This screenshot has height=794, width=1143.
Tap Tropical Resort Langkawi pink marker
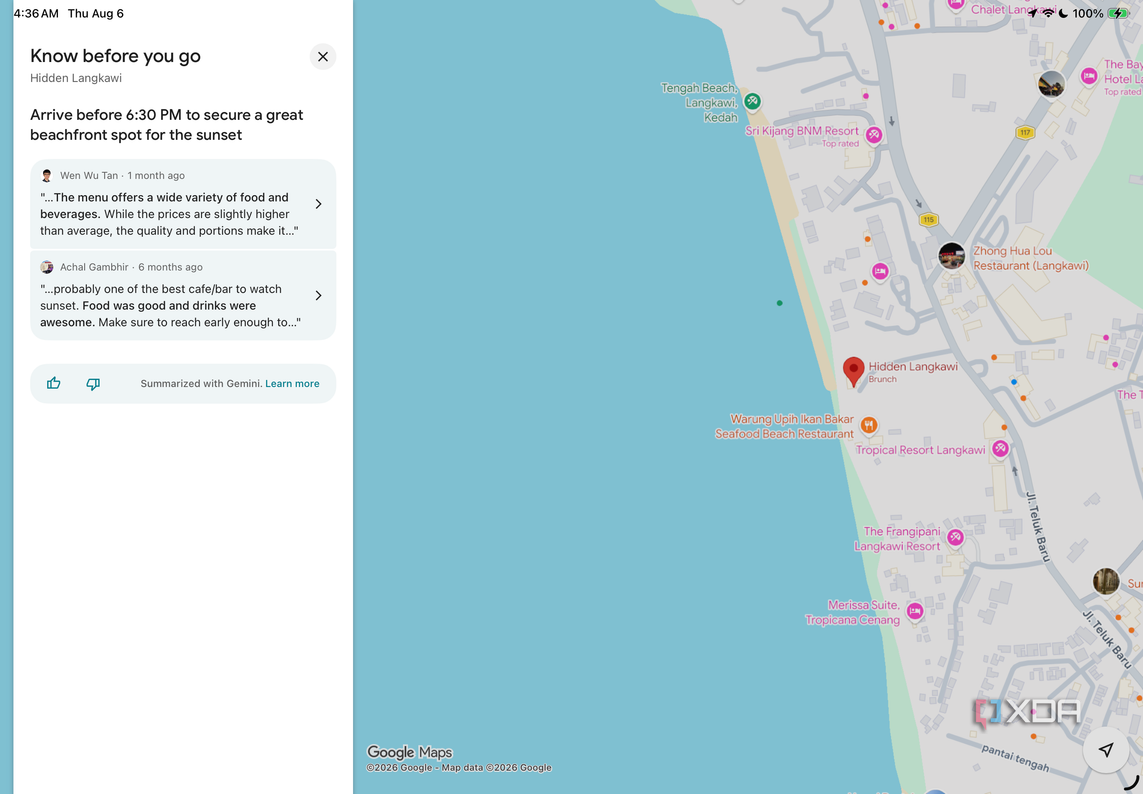pos(1000,448)
